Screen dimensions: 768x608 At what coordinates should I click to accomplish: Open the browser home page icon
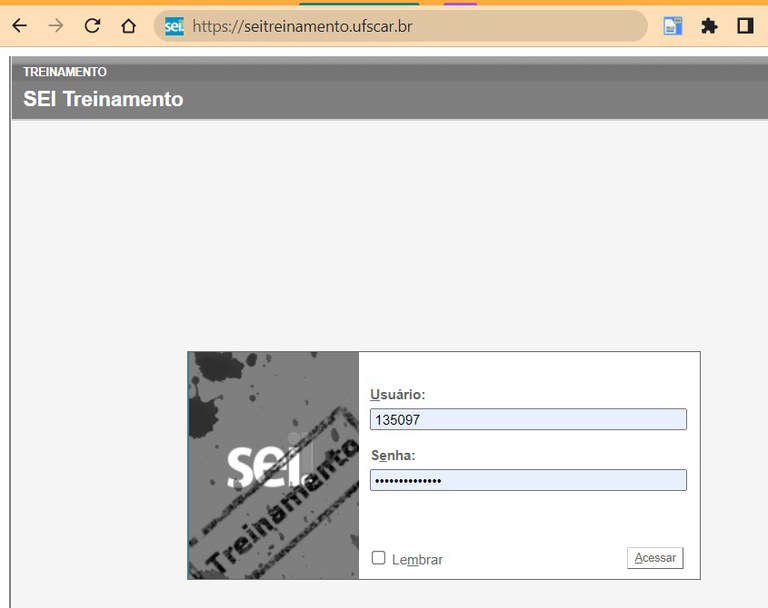pyautogui.click(x=128, y=25)
